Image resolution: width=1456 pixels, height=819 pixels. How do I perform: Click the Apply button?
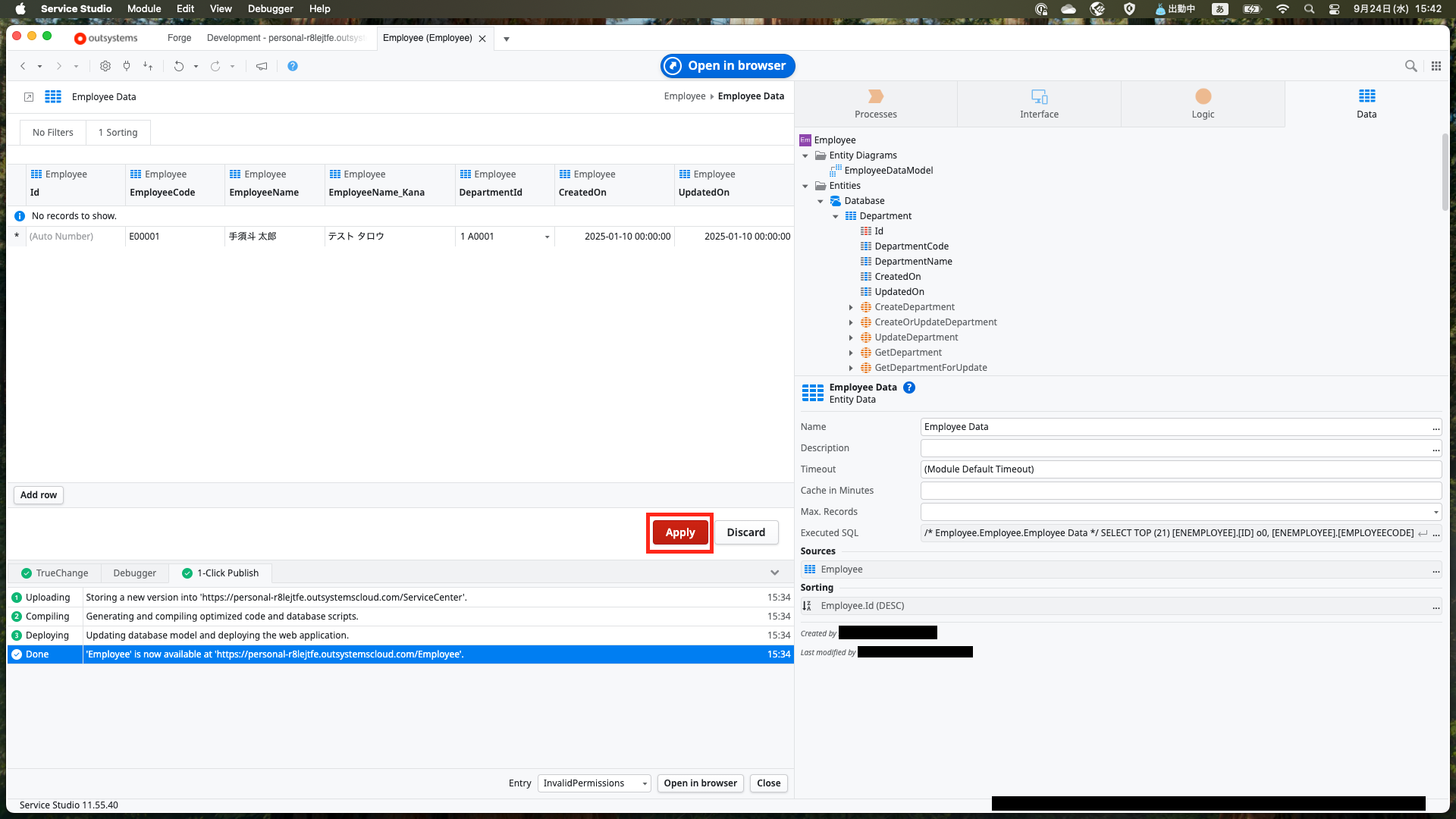pyautogui.click(x=680, y=532)
